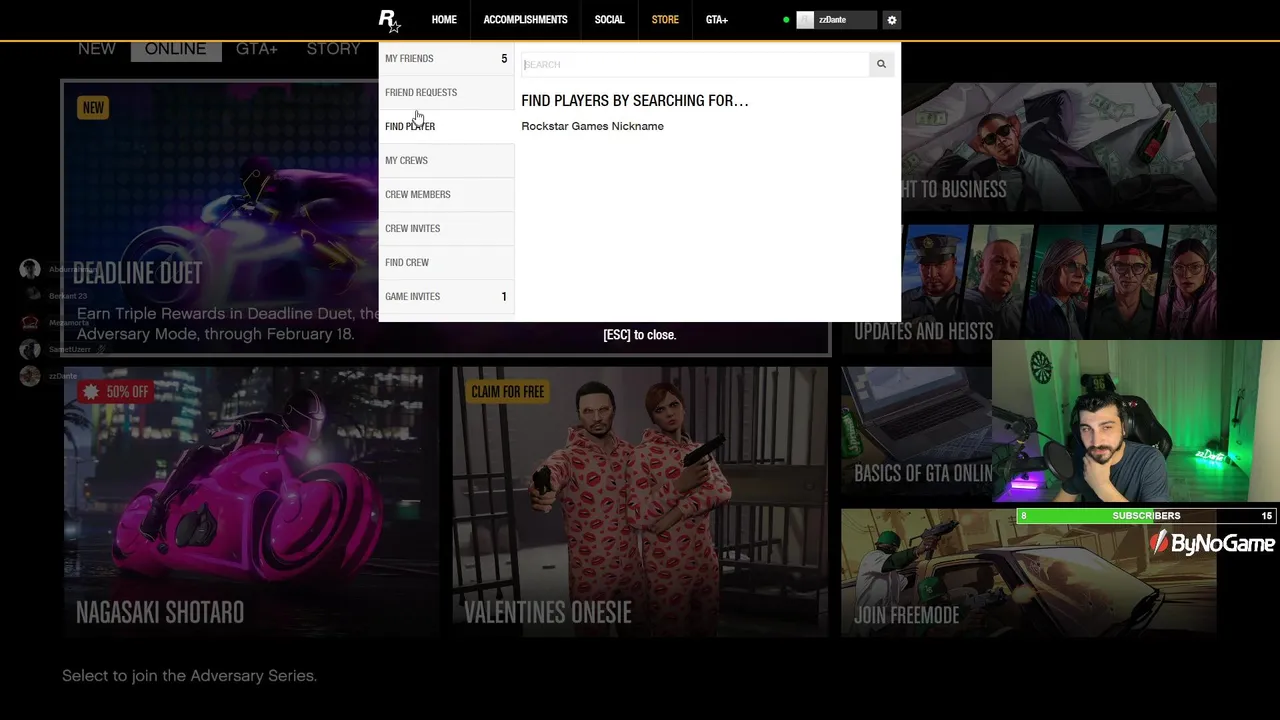
Task: Click the Megamorta player avatar
Action: click(x=30, y=322)
